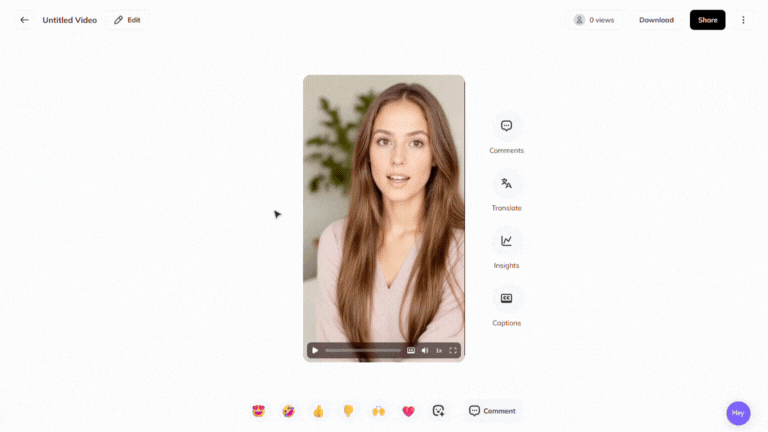Viewport: 768px width, 432px height.
Task: Click the Untitled Video title
Action: click(x=70, y=20)
